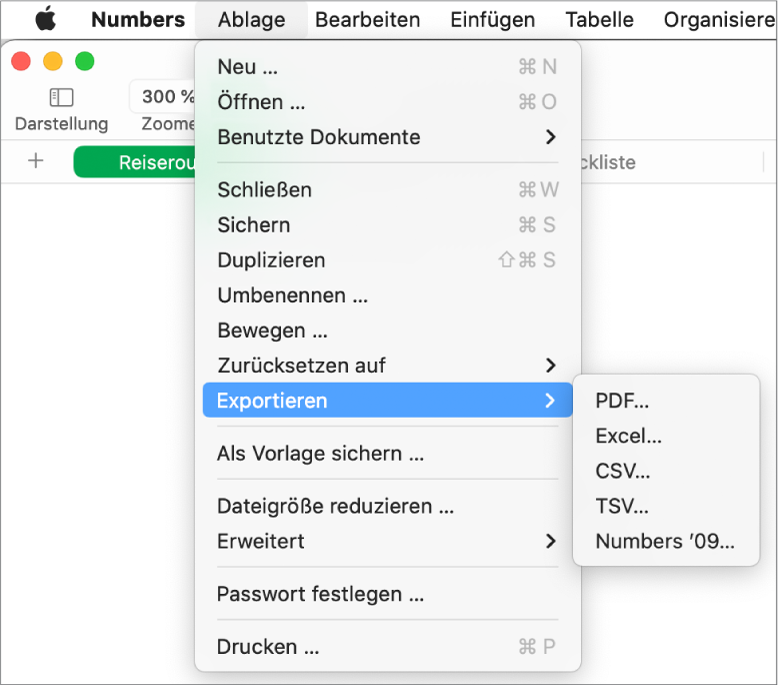Open the 300 % zoom dropdown
Viewport: 779px width, 686px height.
163,96
